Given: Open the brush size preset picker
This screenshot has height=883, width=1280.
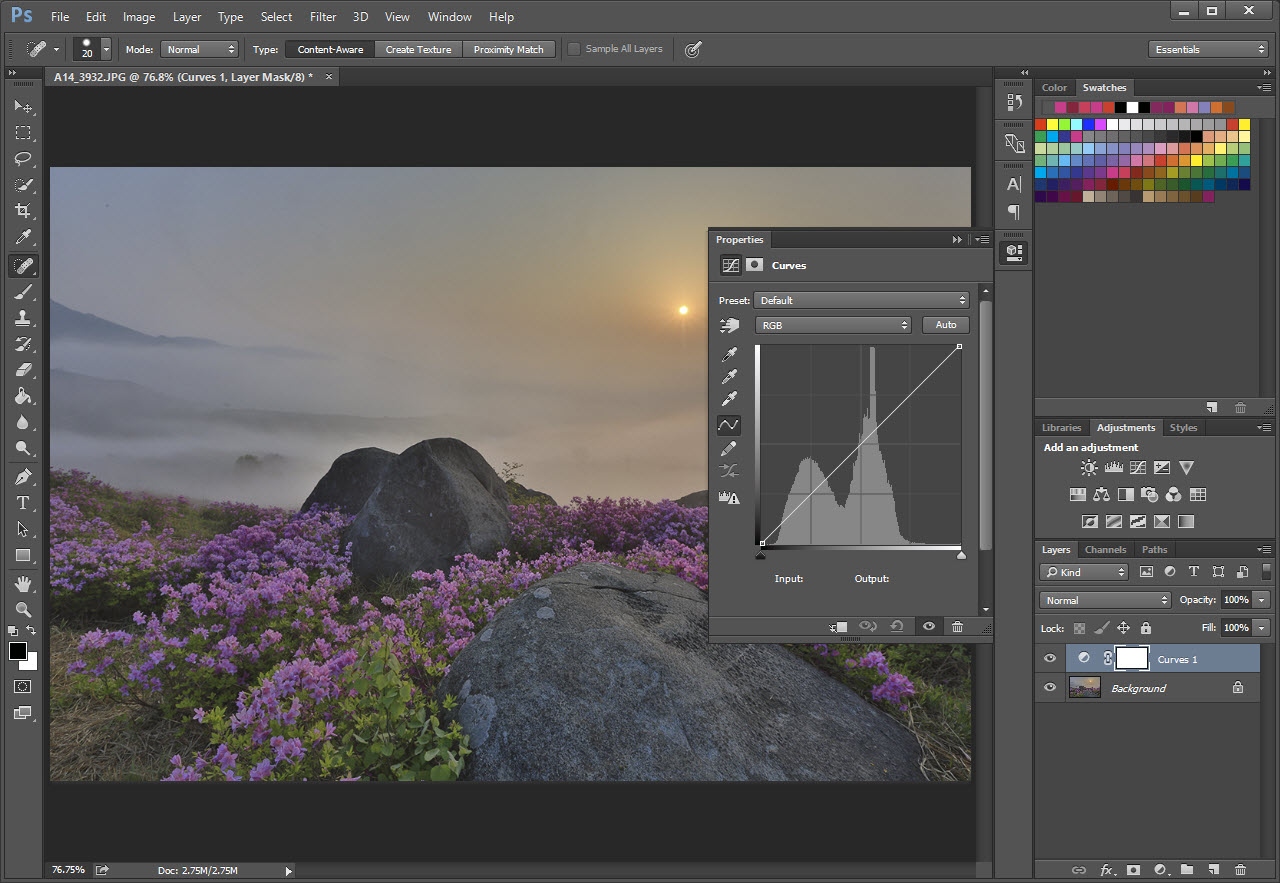Looking at the screenshot, I should pyautogui.click(x=106, y=49).
